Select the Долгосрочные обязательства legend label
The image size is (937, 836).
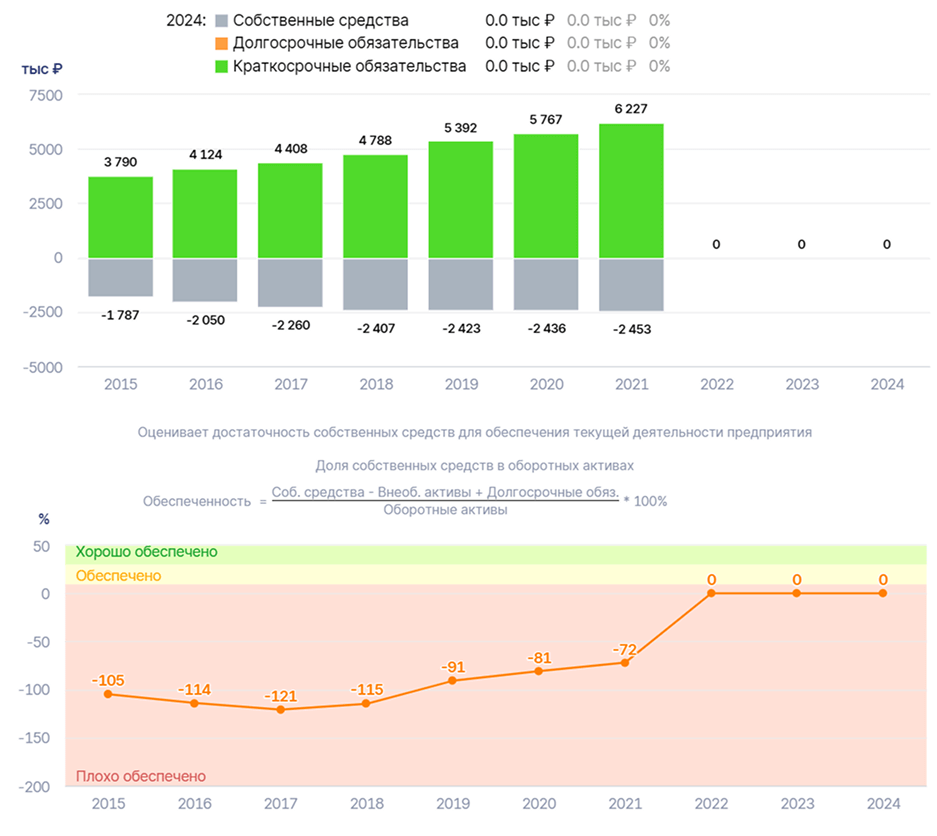(x=346, y=43)
